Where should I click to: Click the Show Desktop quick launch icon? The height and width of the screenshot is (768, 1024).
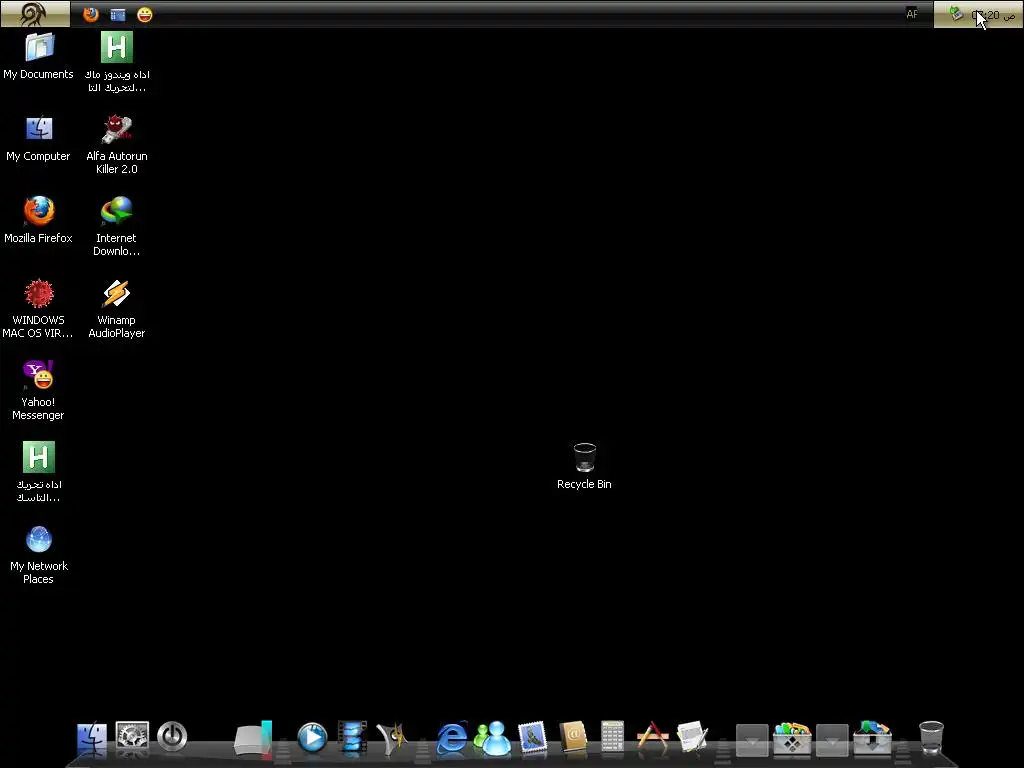pyautogui.click(x=118, y=14)
